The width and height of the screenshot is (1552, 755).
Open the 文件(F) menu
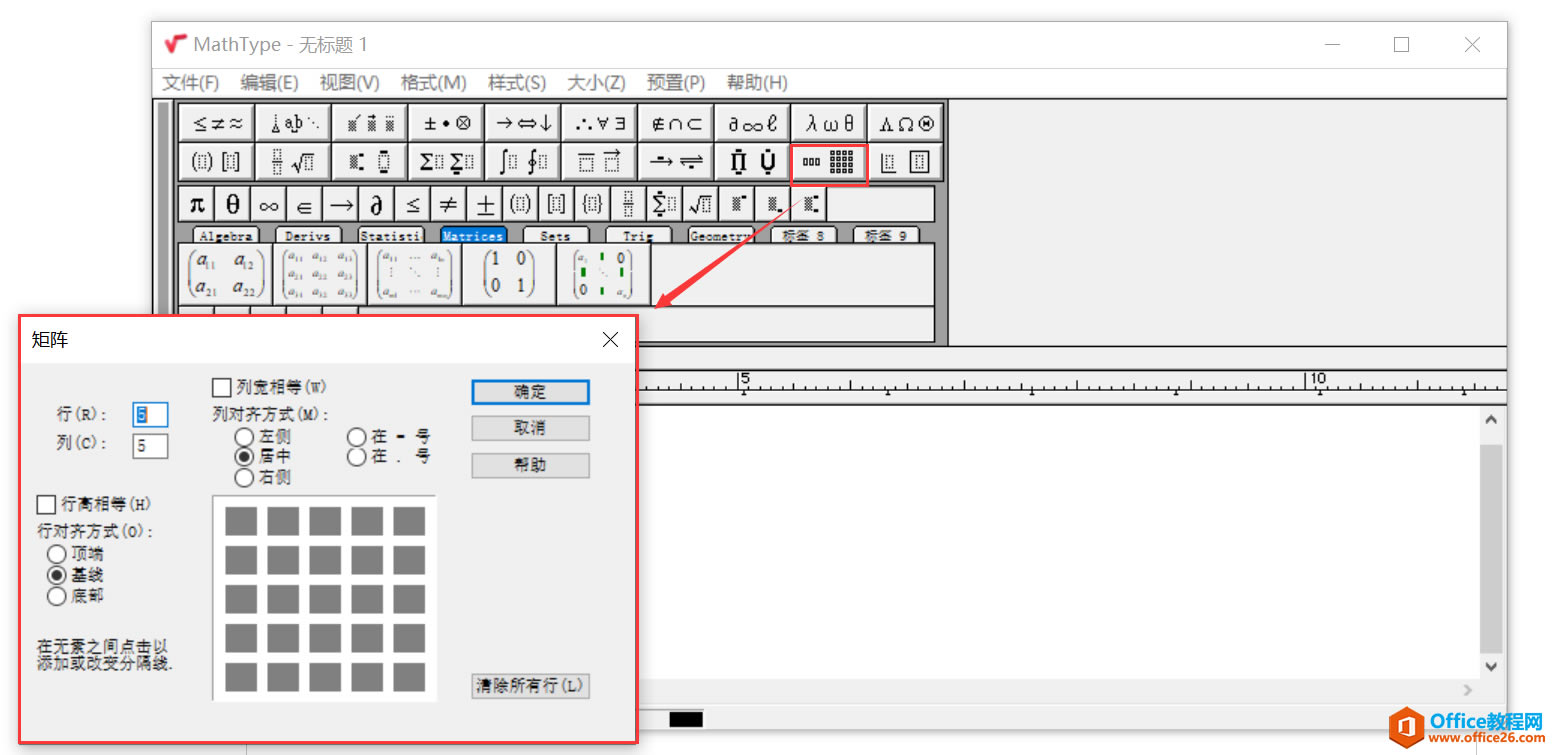pos(191,83)
